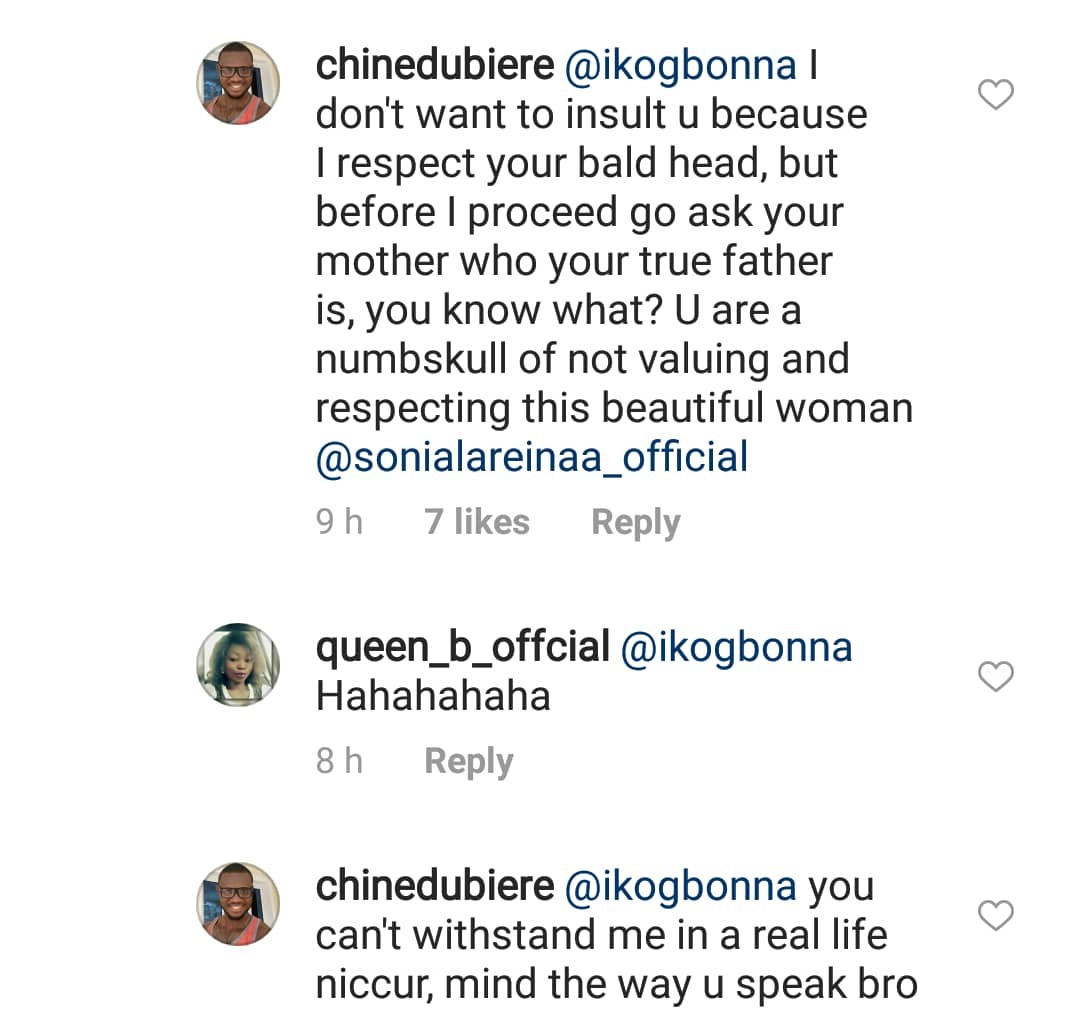
Task: Reply to the comment with 7 likes
Action: click(x=635, y=522)
